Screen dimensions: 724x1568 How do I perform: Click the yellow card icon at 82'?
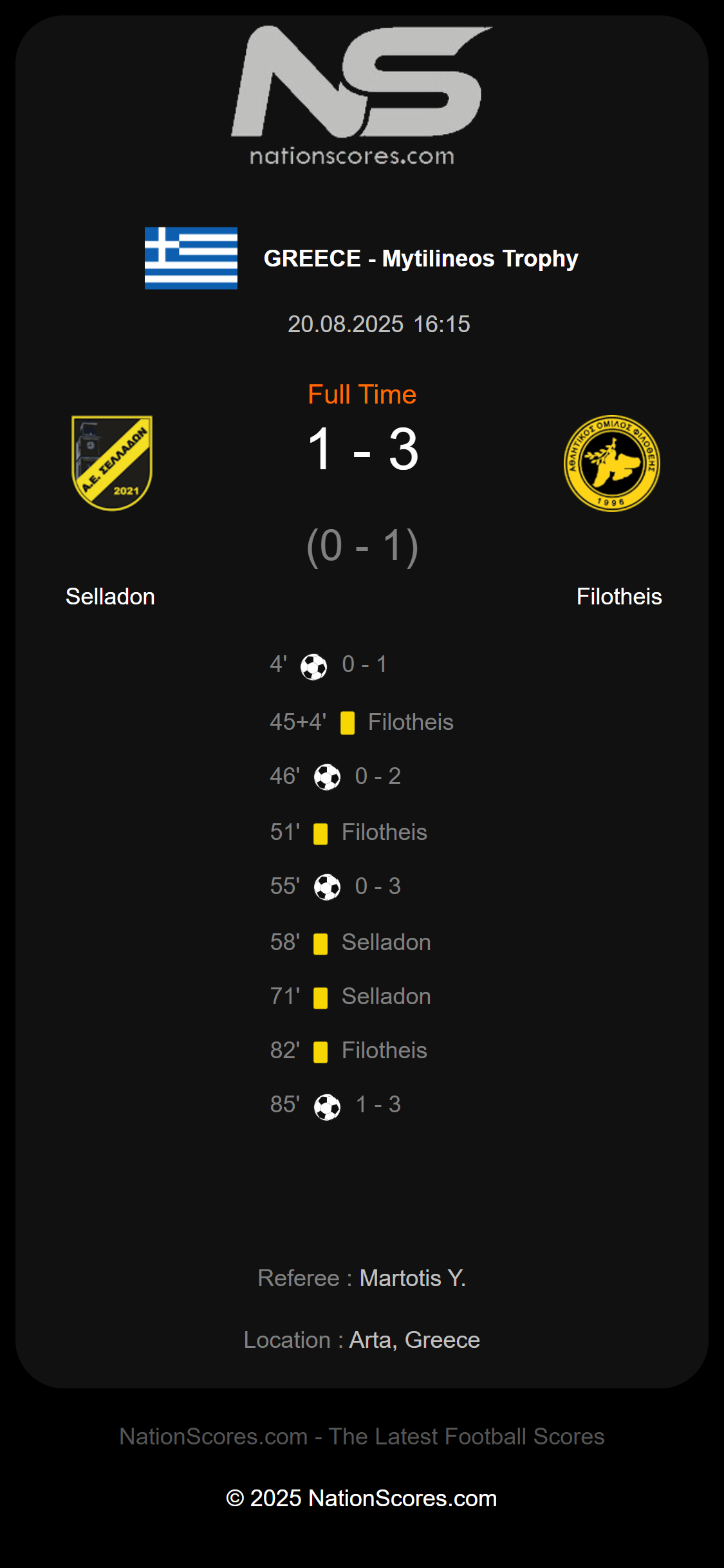coord(320,1052)
